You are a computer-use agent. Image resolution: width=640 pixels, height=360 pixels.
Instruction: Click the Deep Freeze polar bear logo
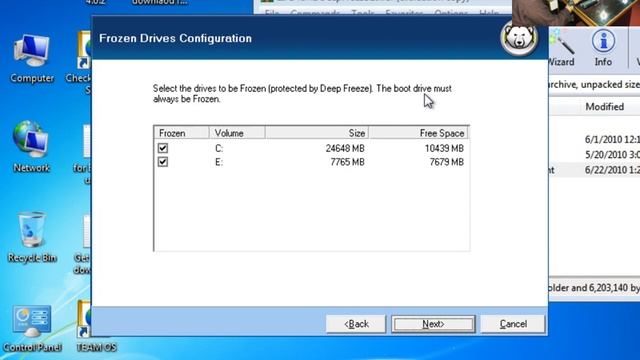tap(519, 39)
